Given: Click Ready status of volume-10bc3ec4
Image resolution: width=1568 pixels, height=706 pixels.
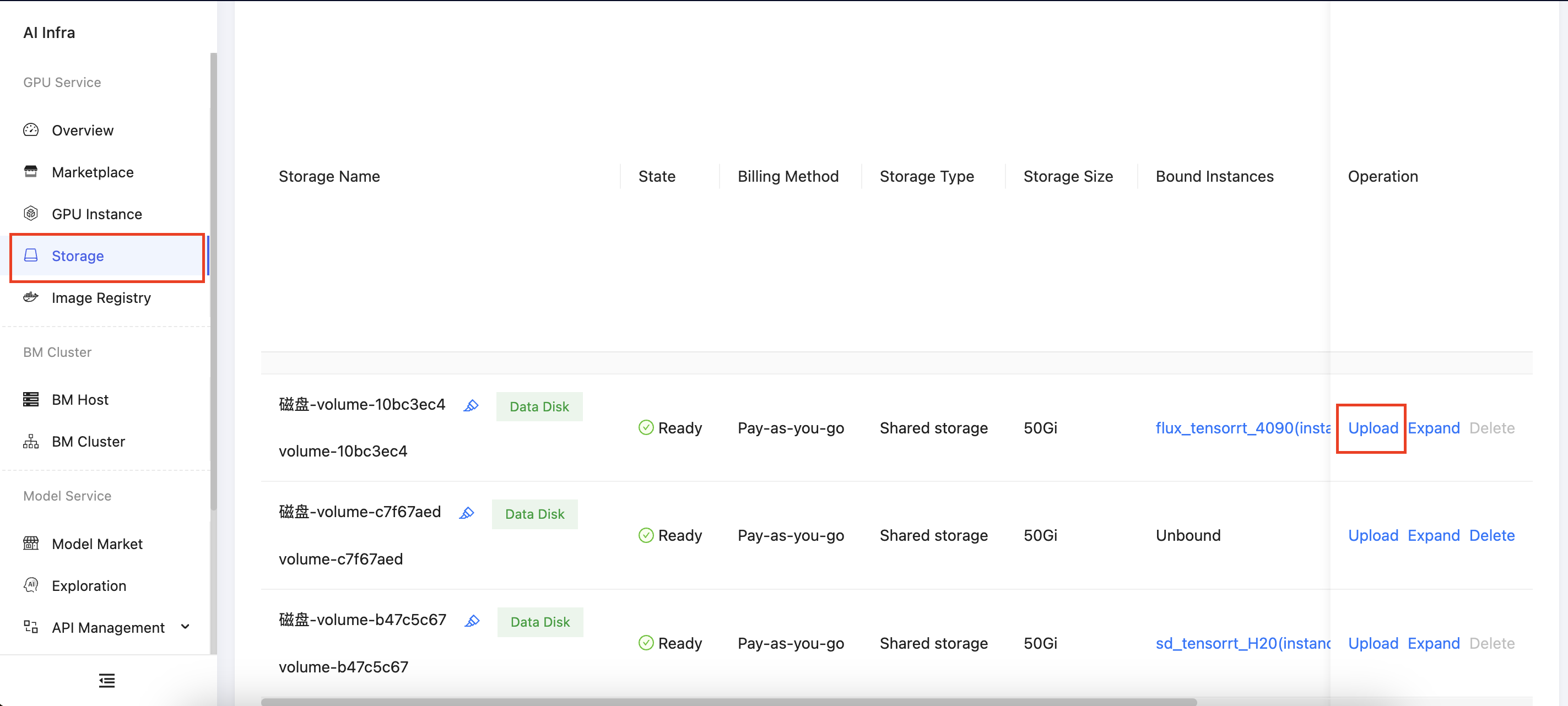Looking at the screenshot, I should [x=670, y=428].
